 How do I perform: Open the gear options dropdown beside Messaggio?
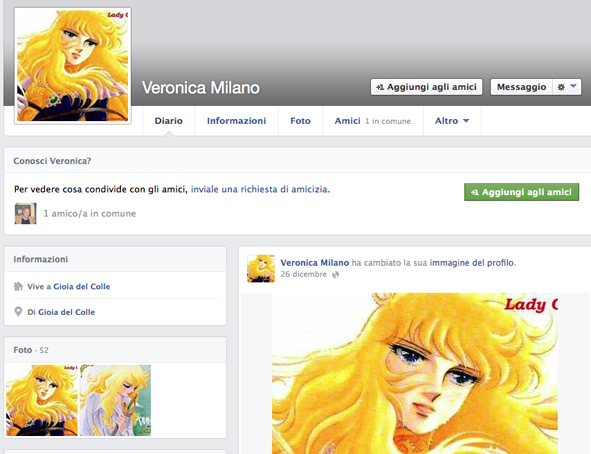[567, 87]
